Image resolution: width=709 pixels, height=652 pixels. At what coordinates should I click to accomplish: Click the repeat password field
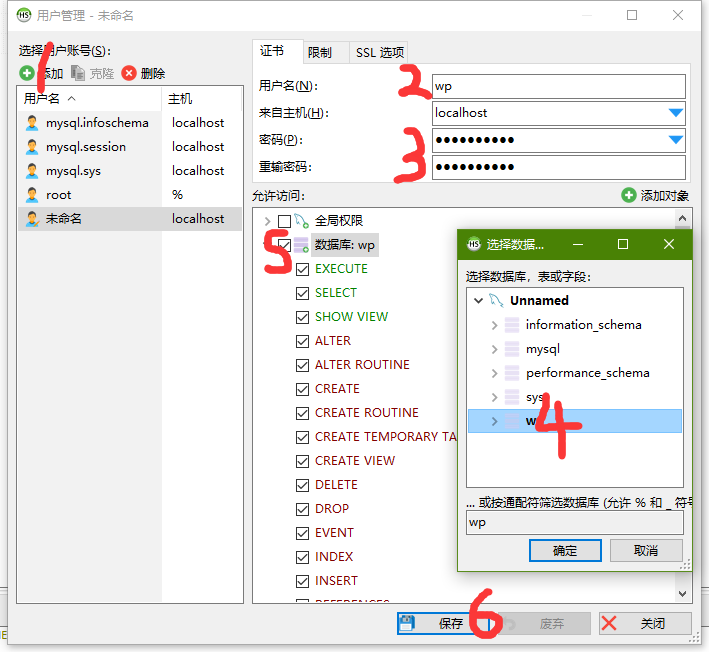[x=558, y=167]
